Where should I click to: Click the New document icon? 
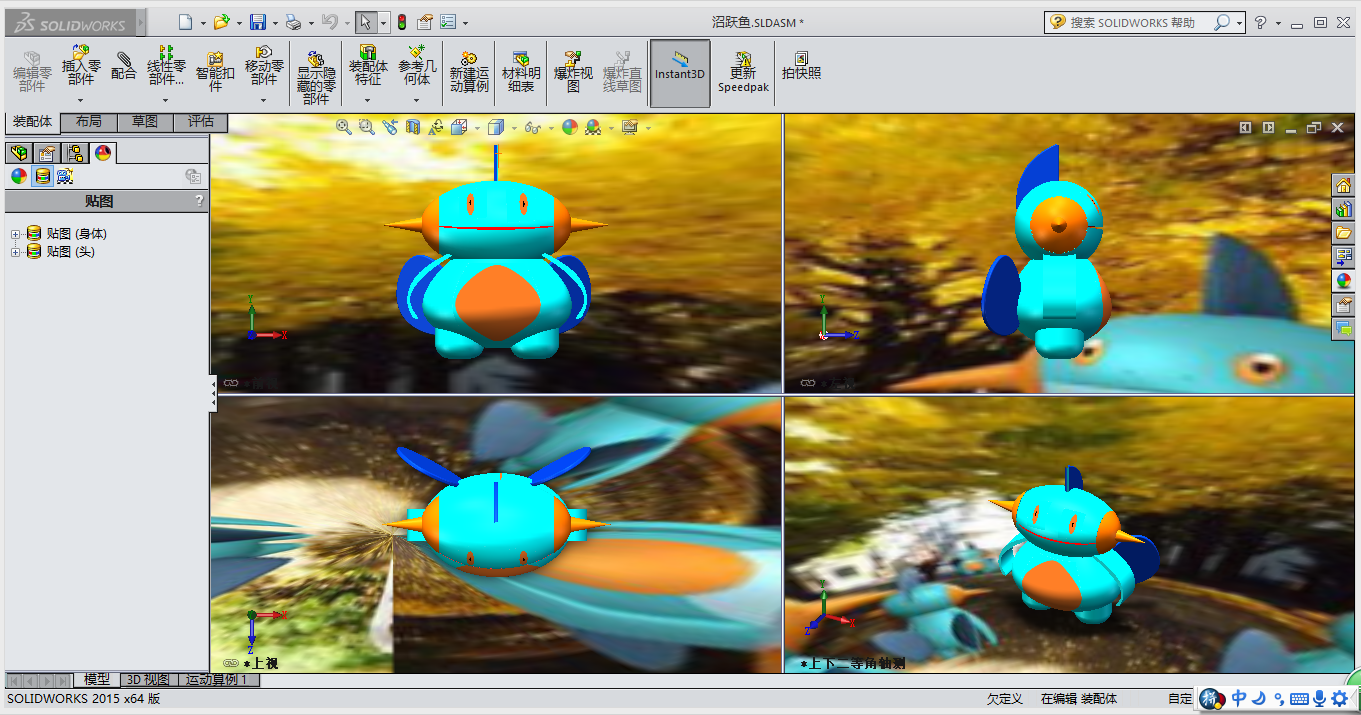pos(185,22)
